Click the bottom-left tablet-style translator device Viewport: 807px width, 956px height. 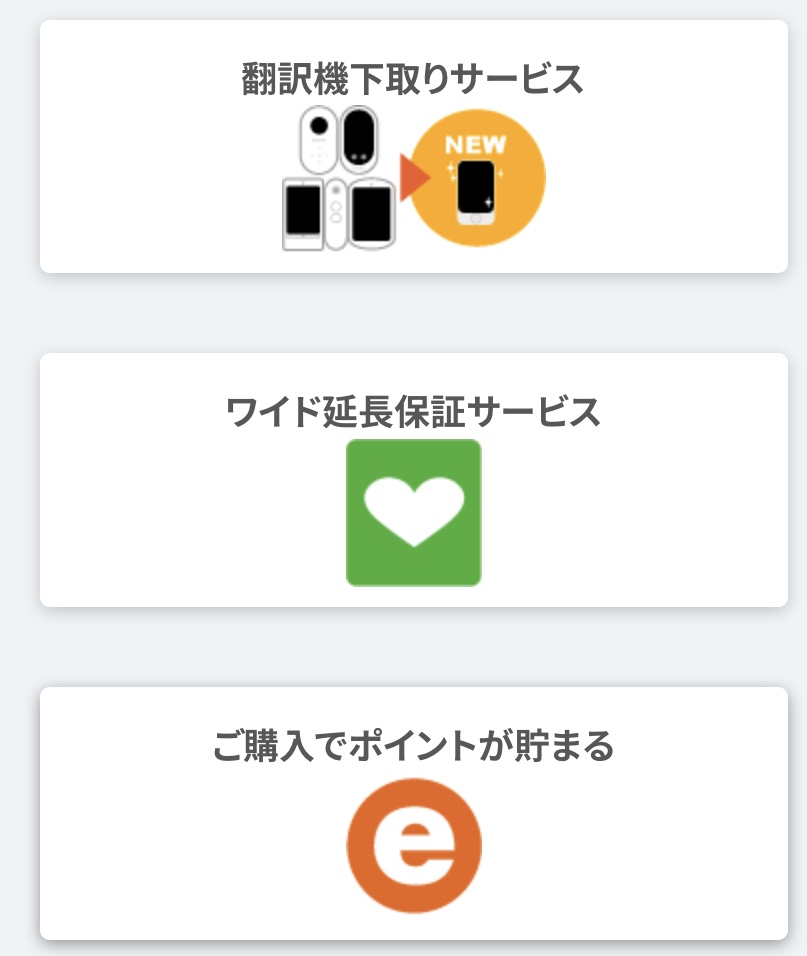(303, 214)
